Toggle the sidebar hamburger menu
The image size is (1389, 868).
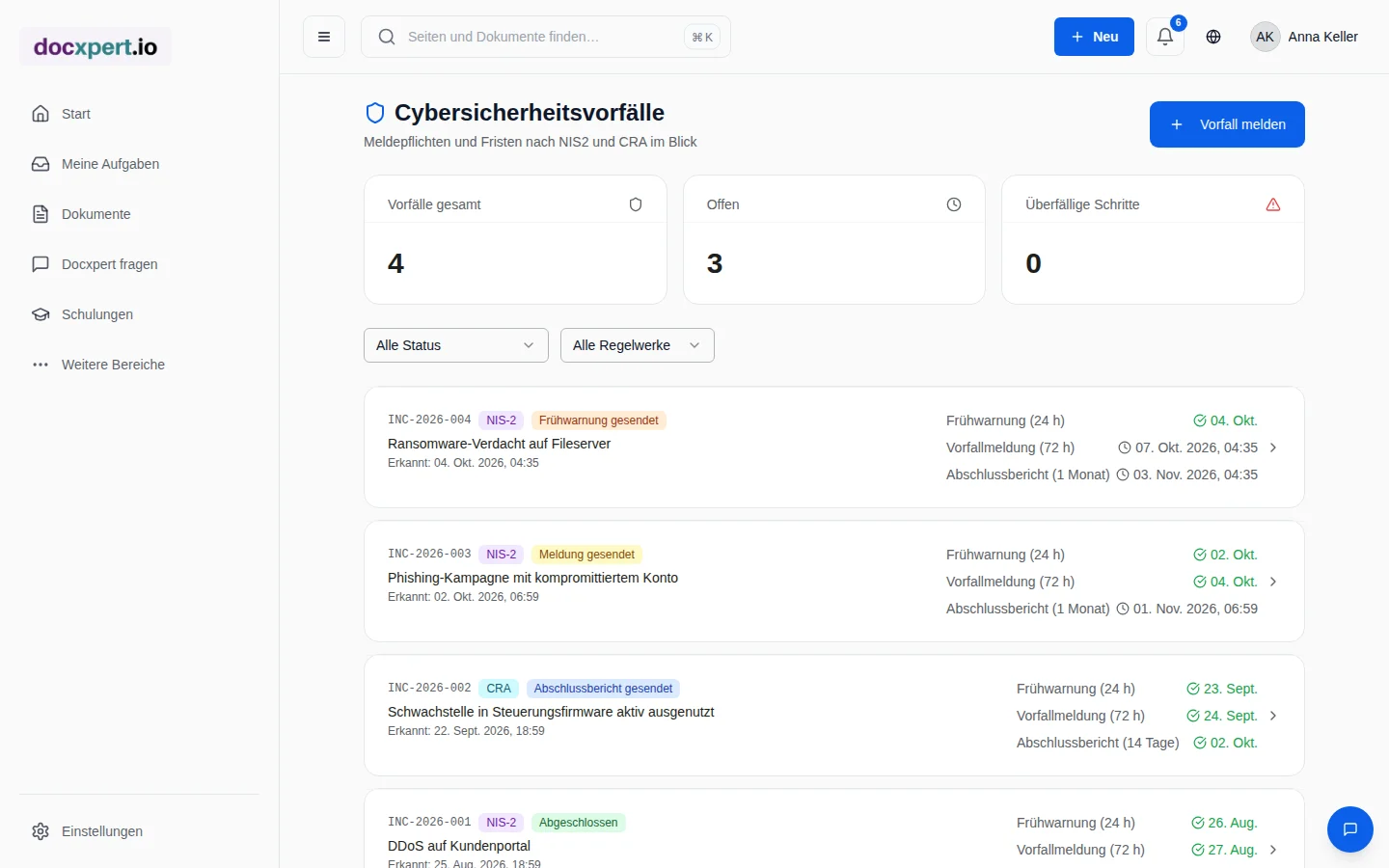pyautogui.click(x=324, y=37)
